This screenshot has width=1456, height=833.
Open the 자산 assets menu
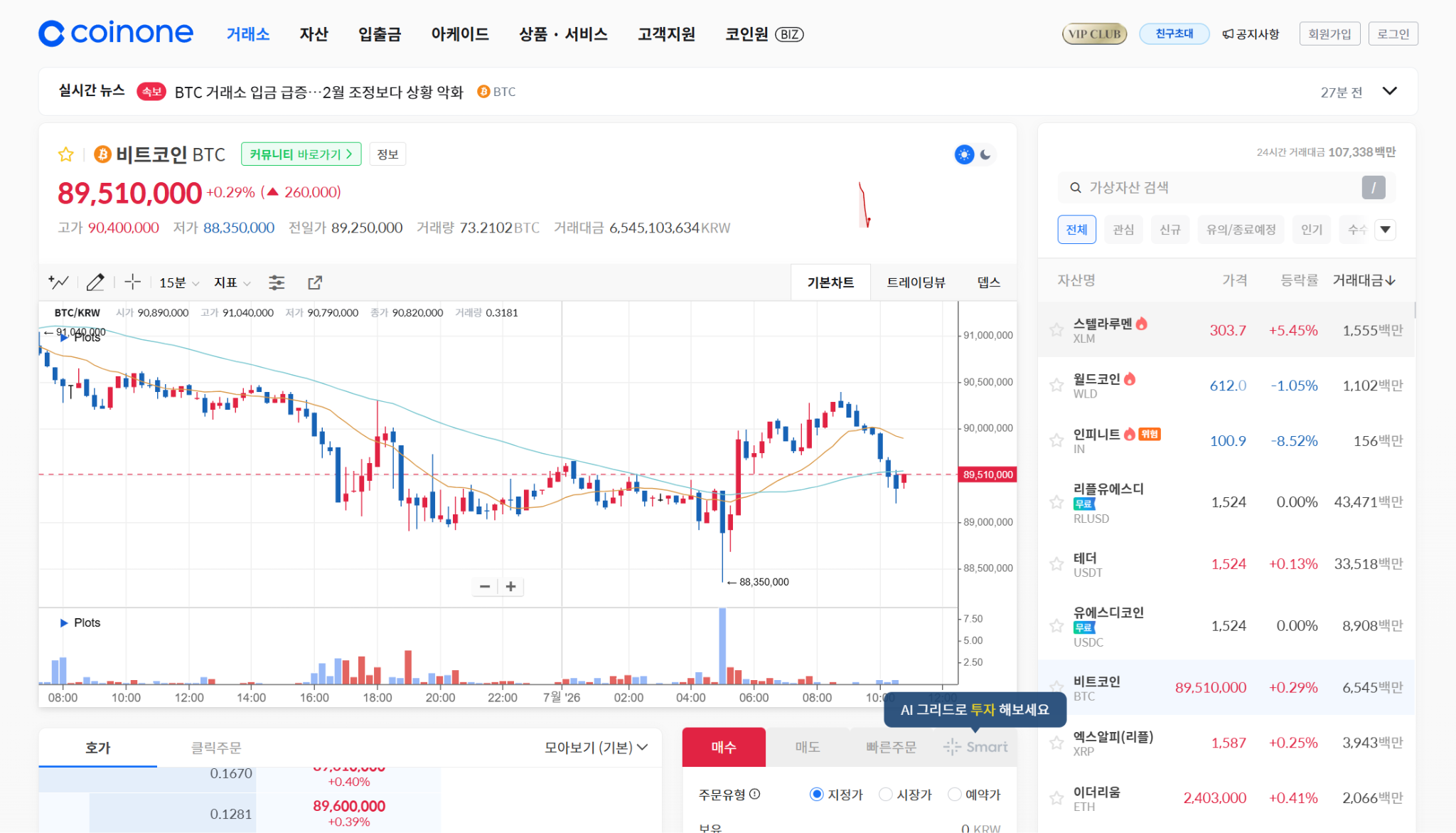coord(314,34)
